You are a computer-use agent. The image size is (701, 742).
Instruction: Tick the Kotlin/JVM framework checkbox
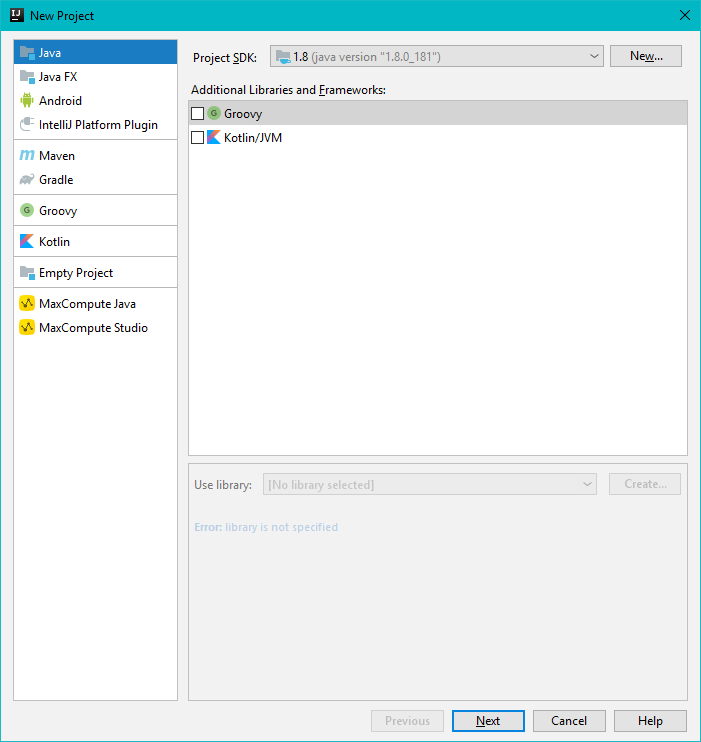pyautogui.click(x=197, y=138)
